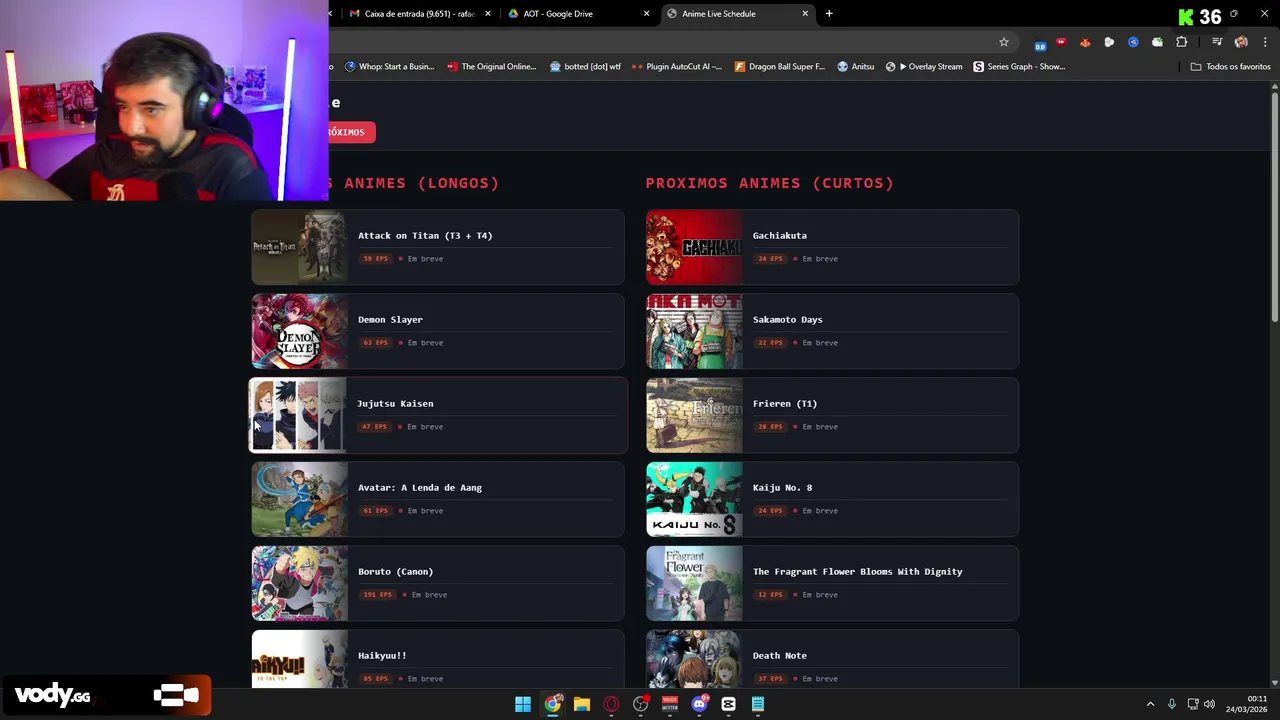Open the Series Graph - Show... bookmark
Viewport: 1280px width, 720px height.
click(x=1019, y=67)
